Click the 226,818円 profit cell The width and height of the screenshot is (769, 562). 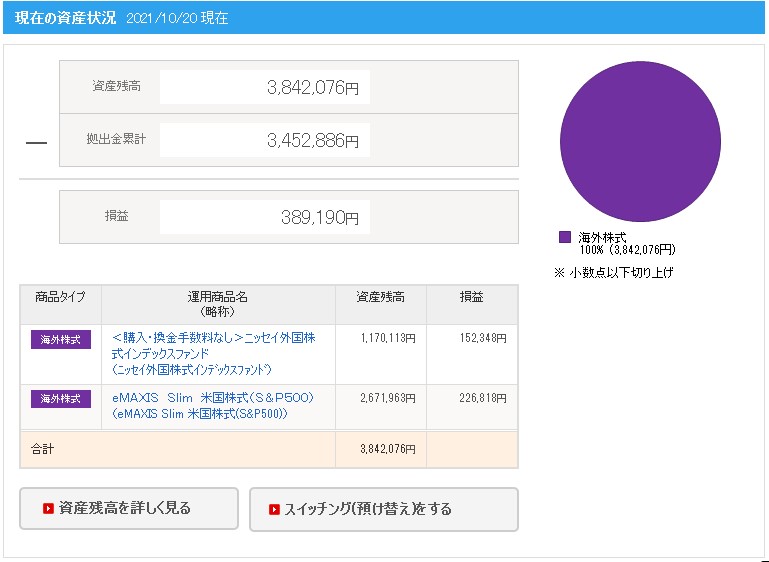[472, 407]
